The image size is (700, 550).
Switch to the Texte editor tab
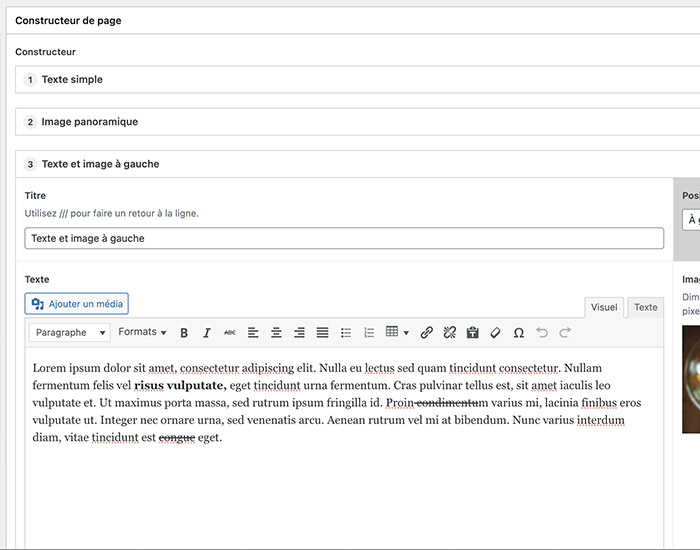coord(646,307)
